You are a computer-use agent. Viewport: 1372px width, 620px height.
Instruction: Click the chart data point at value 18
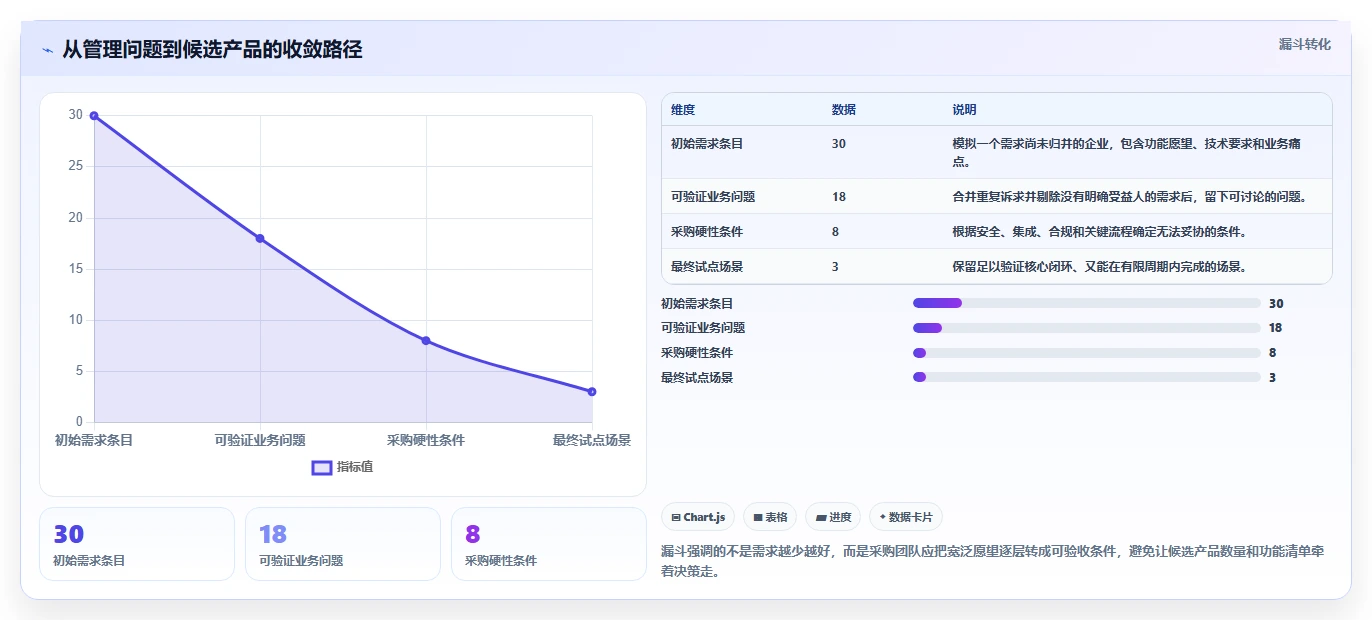(260, 238)
